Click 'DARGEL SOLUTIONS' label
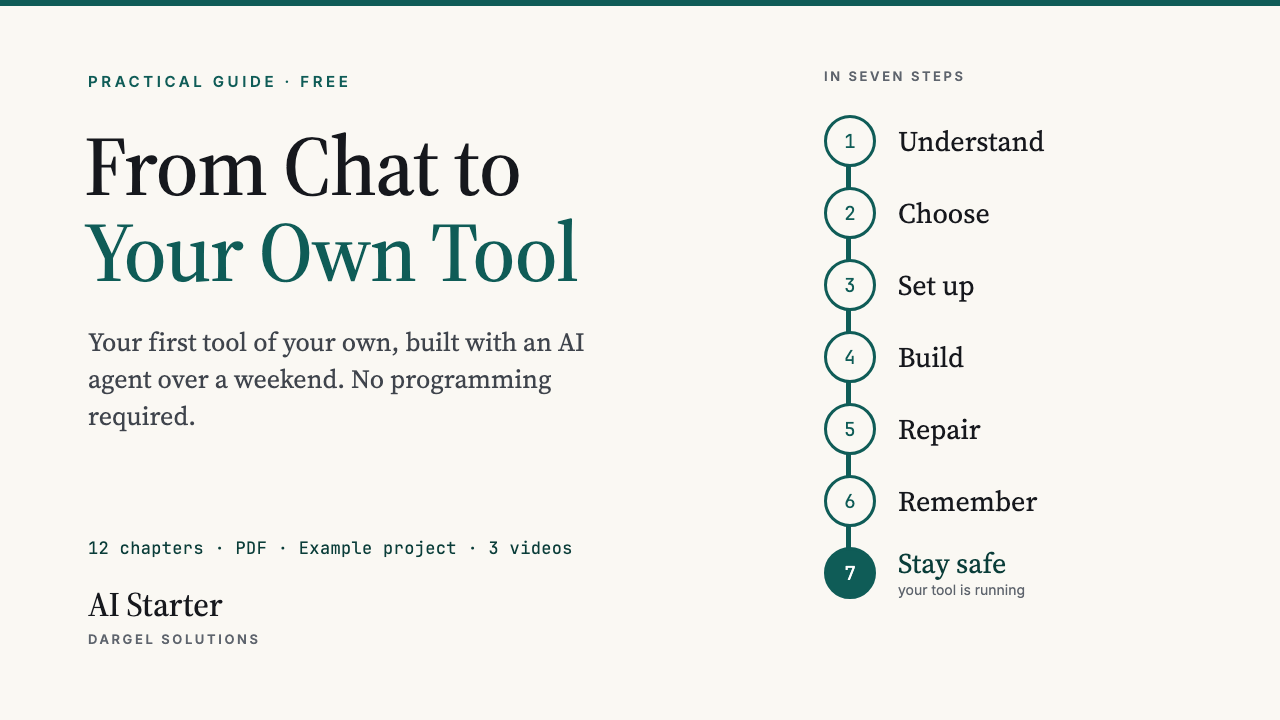Image resolution: width=1280 pixels, height=720 pixels. pyautogui.click(x=174, y=640)
